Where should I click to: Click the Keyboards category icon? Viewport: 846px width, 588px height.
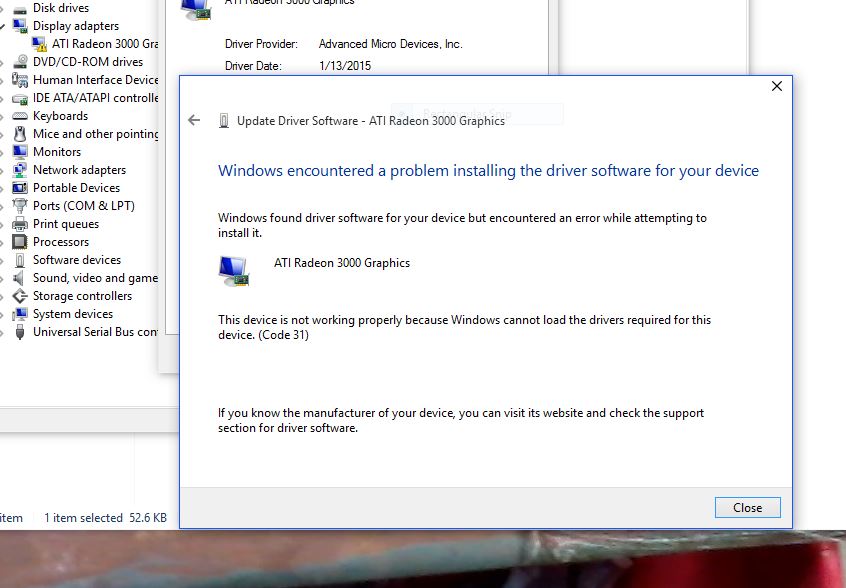click(x=20, y=116)
